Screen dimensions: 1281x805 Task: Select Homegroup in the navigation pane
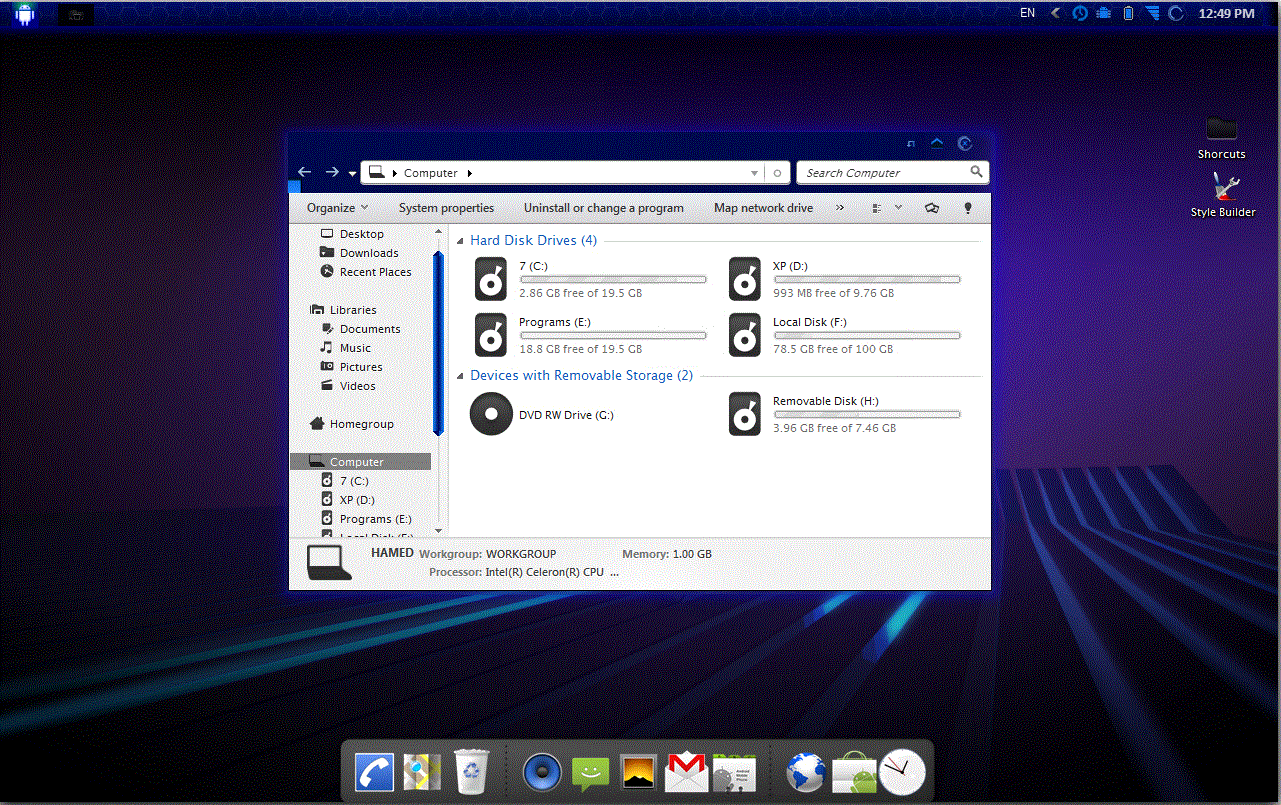tap(351, 424)
